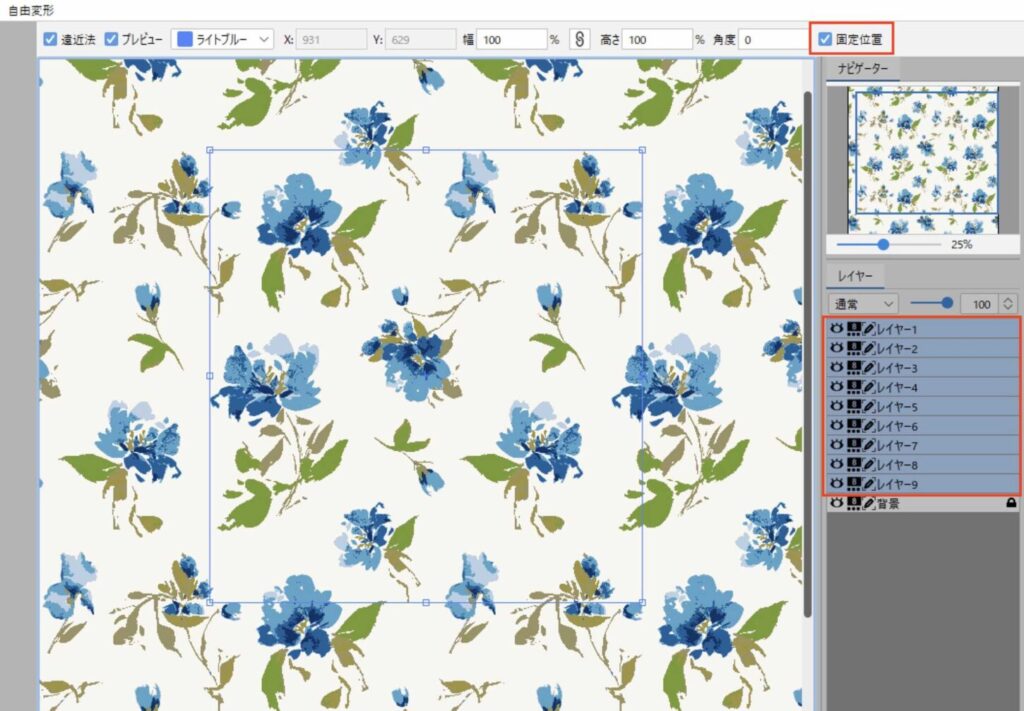Hide レイヤー1 with its eye icon

point(837,328)
